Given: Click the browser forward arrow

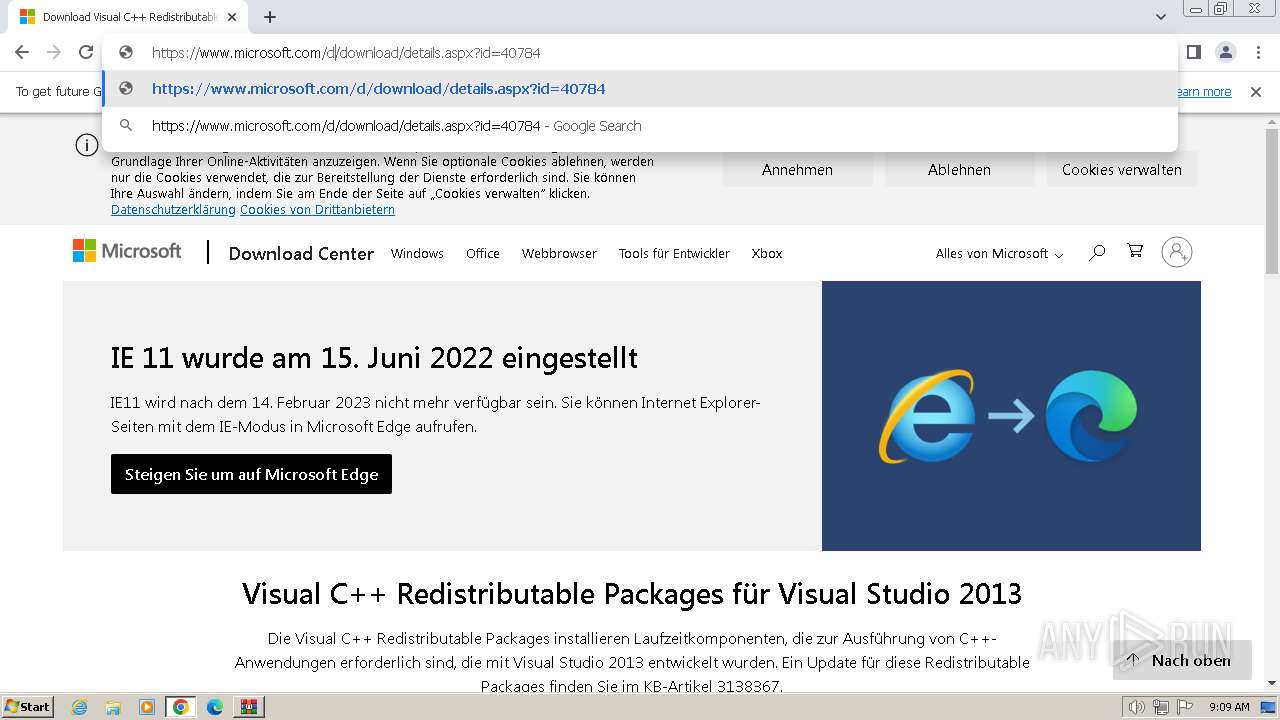Looking at the screenshot, I should tap(54, 52).
